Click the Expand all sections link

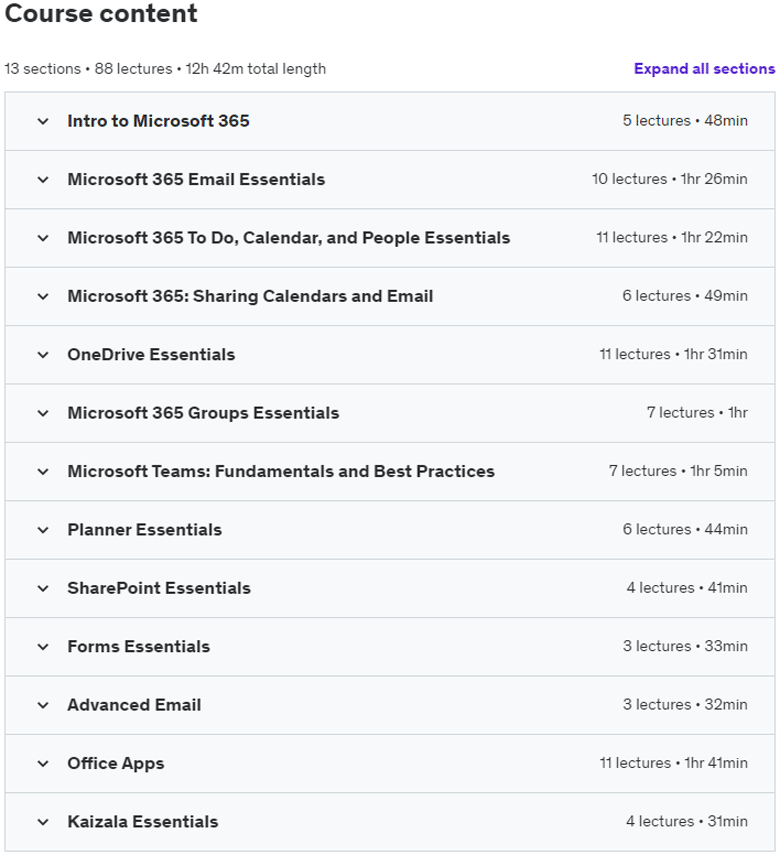click(x=704, y=69)
